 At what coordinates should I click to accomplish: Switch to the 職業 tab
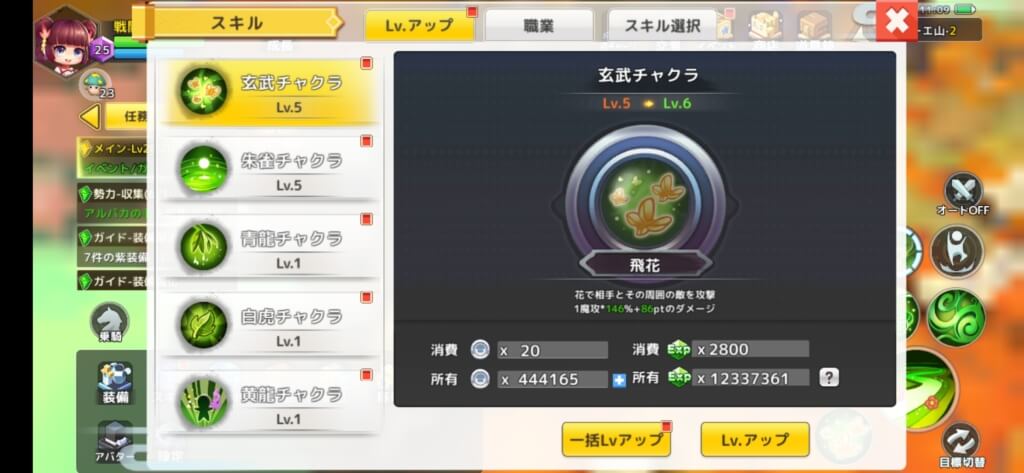[x=539, y=25]
